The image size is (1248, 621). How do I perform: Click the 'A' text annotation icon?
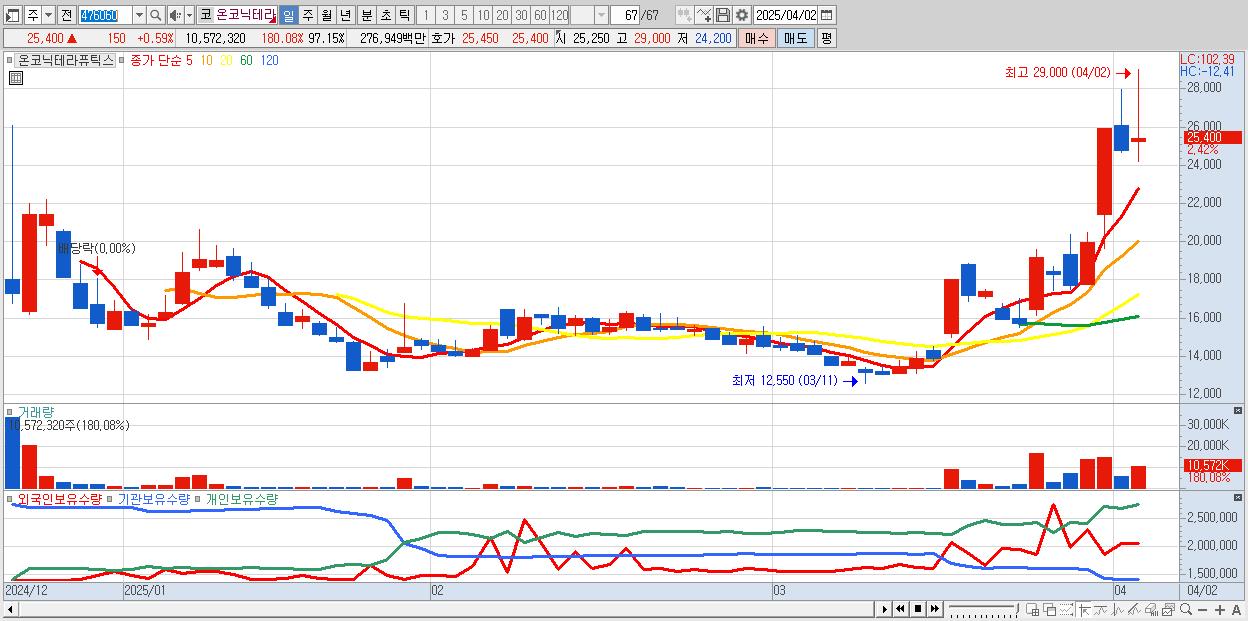tap(1236, 609)
